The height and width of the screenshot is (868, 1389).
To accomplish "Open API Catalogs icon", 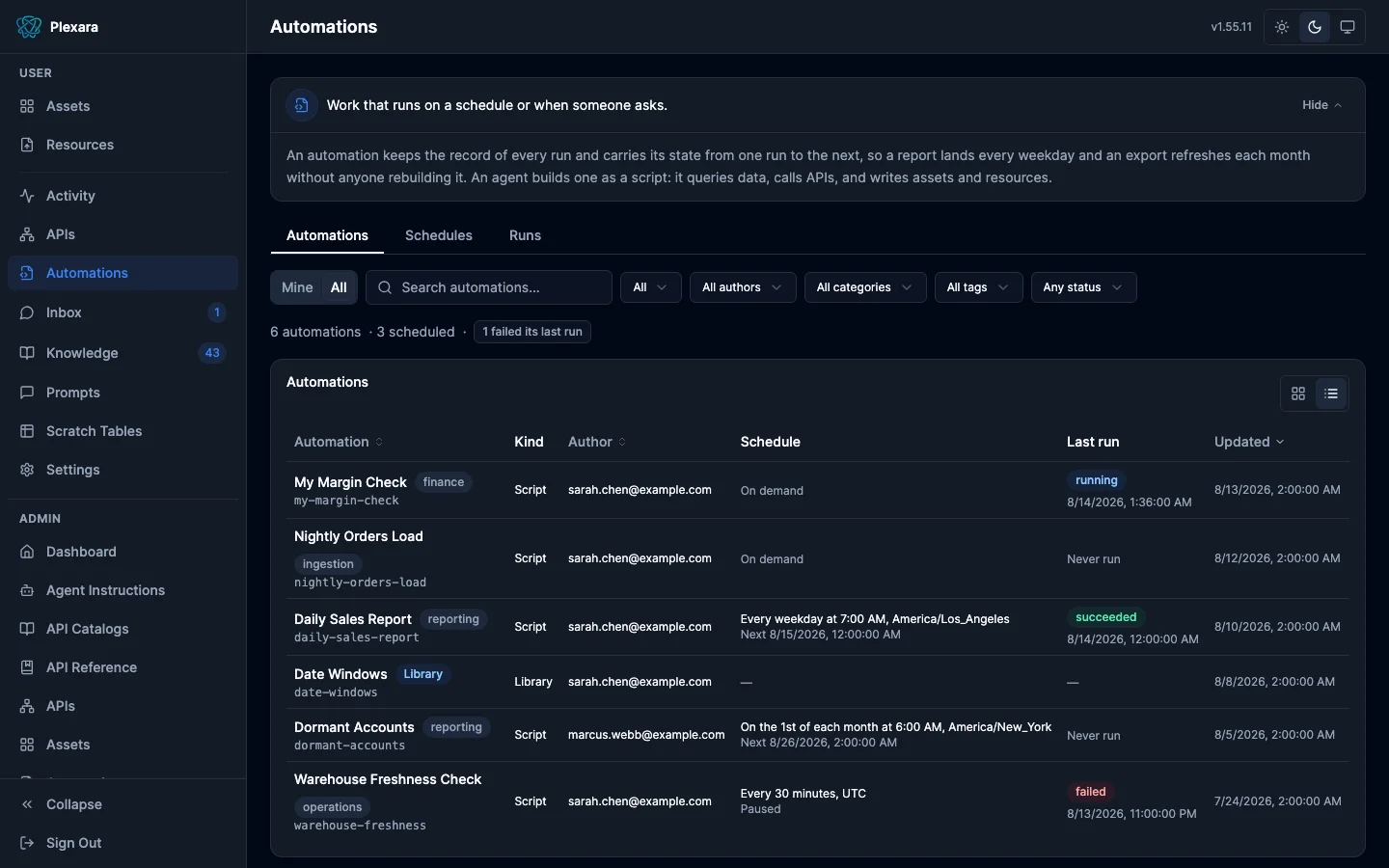I will [x=27, y=629].
